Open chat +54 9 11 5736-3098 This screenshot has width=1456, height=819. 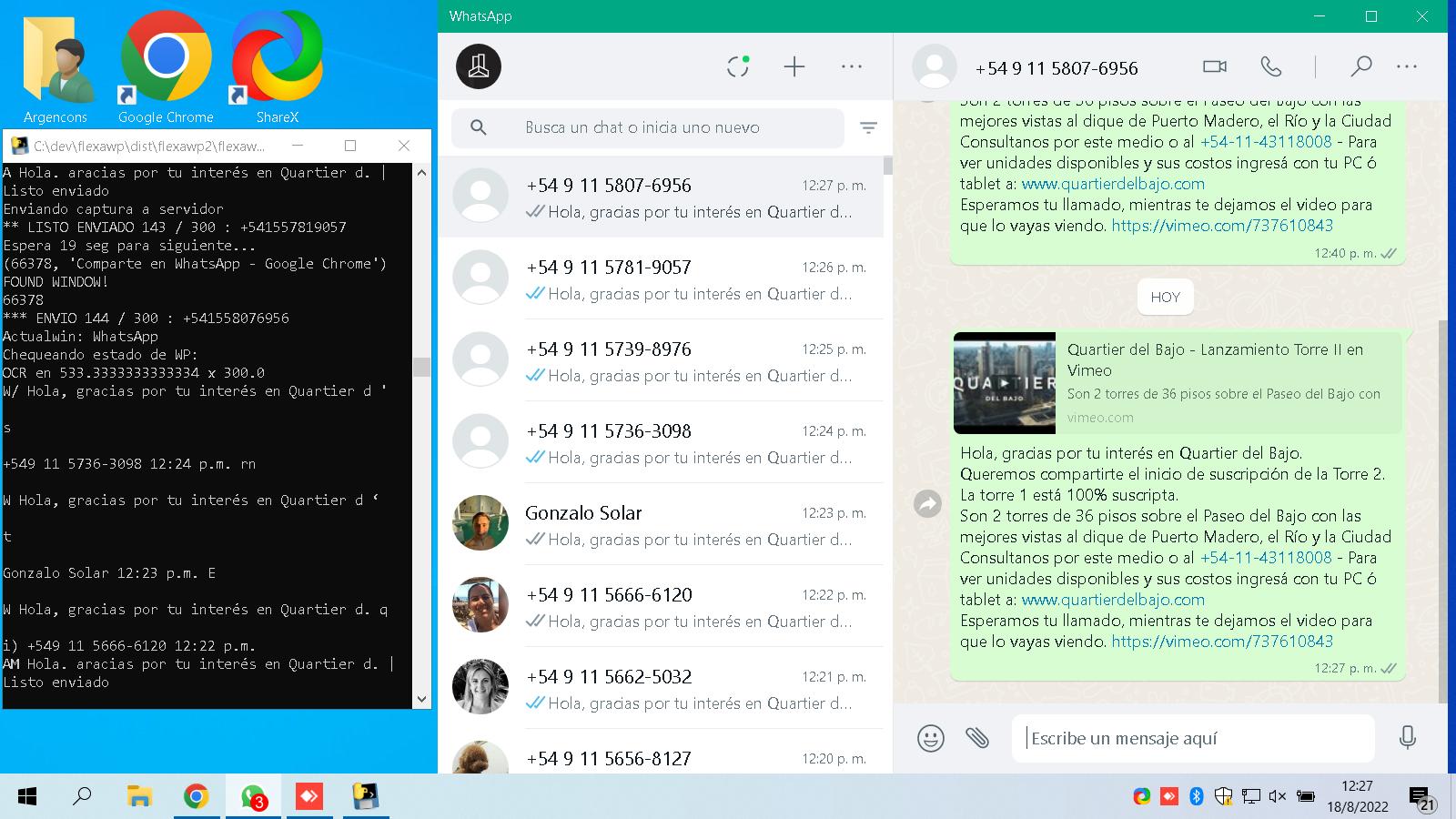coord(661,442)
